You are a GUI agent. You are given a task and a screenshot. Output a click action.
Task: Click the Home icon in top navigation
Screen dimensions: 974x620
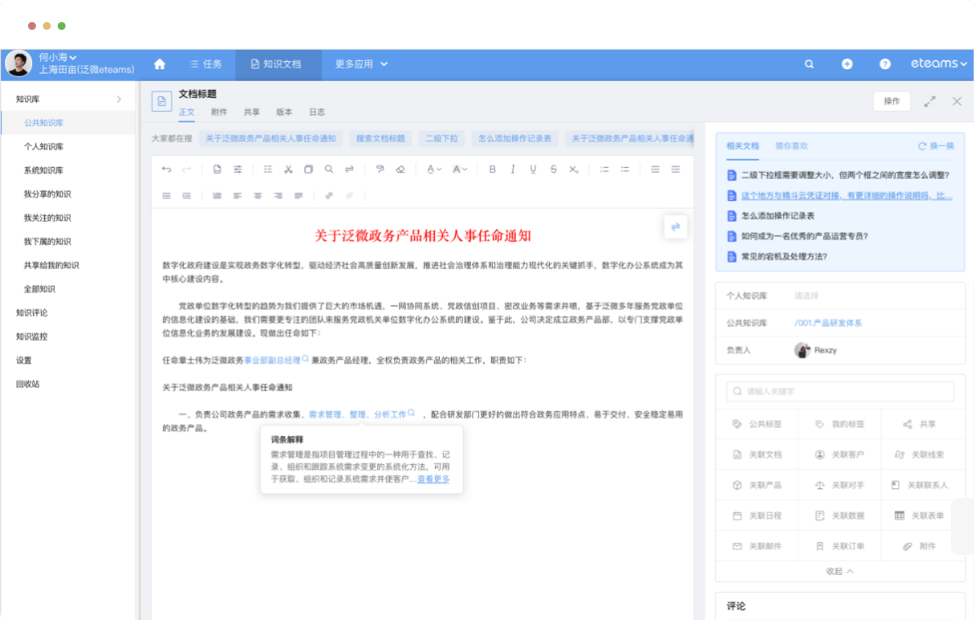[159, 64]
